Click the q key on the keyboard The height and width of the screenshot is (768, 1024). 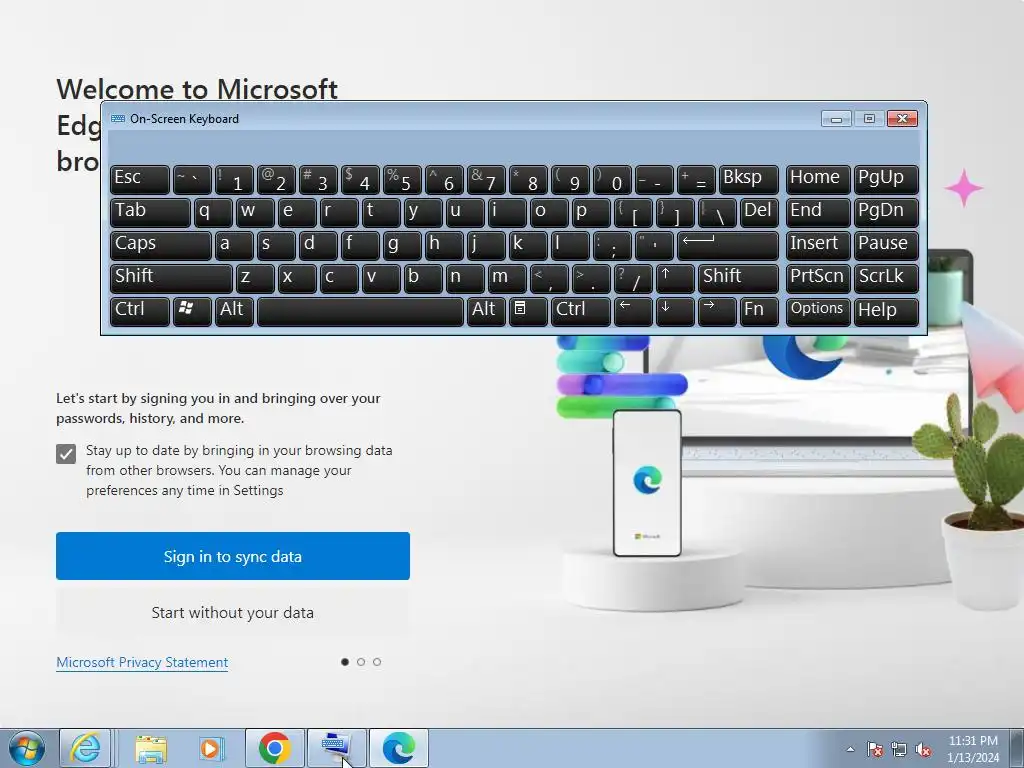214,212
